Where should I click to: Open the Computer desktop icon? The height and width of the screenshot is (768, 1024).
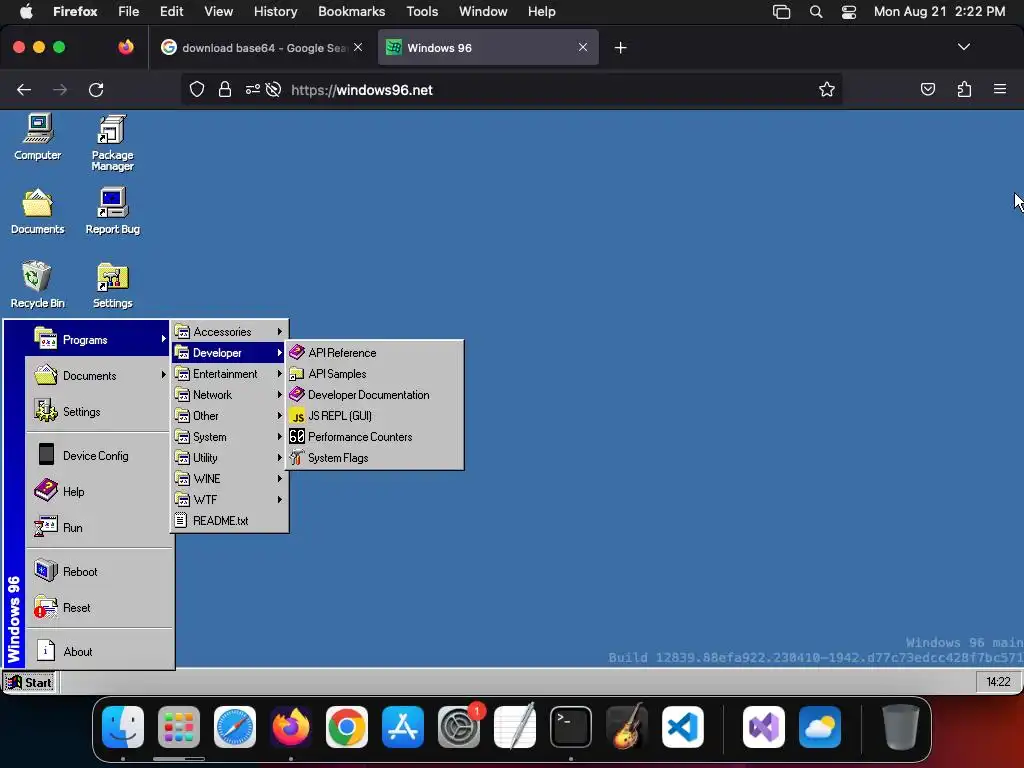point(37,137)
